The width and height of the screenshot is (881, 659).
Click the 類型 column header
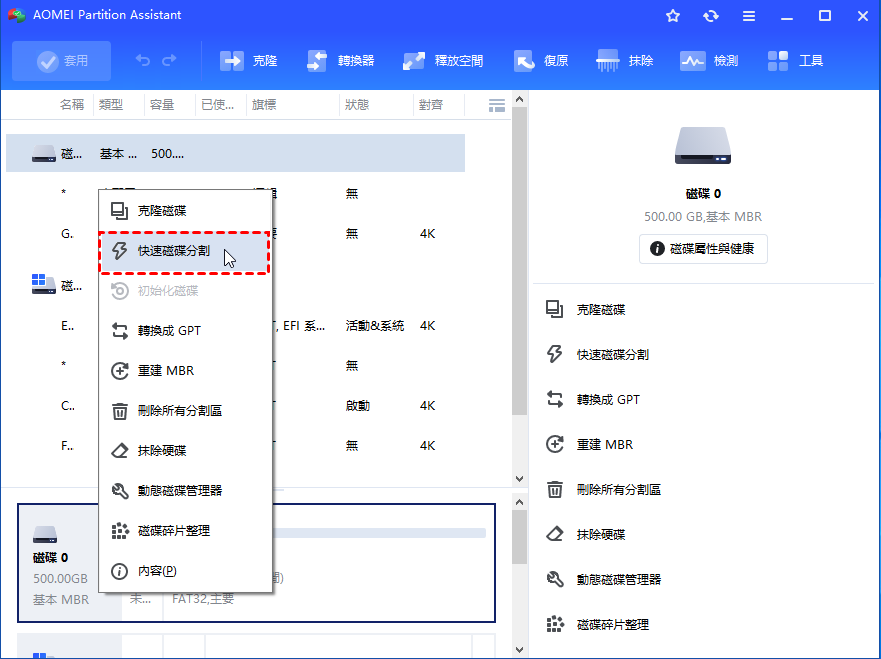coord(111,104)
